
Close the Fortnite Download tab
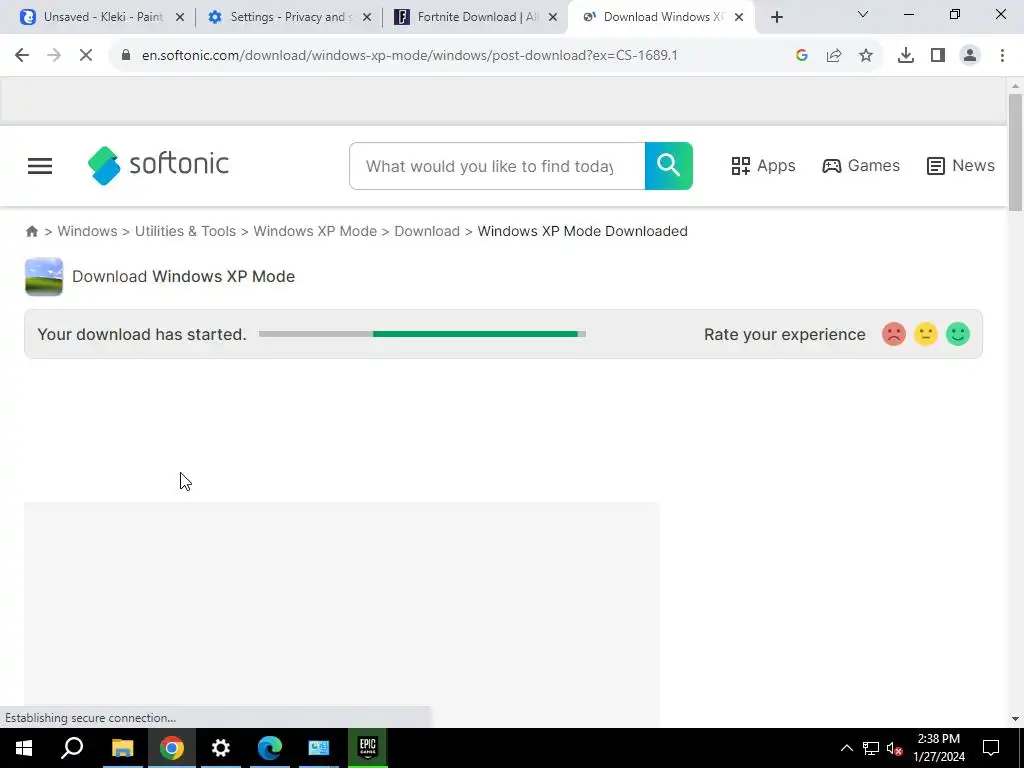[x=553, y=18]
